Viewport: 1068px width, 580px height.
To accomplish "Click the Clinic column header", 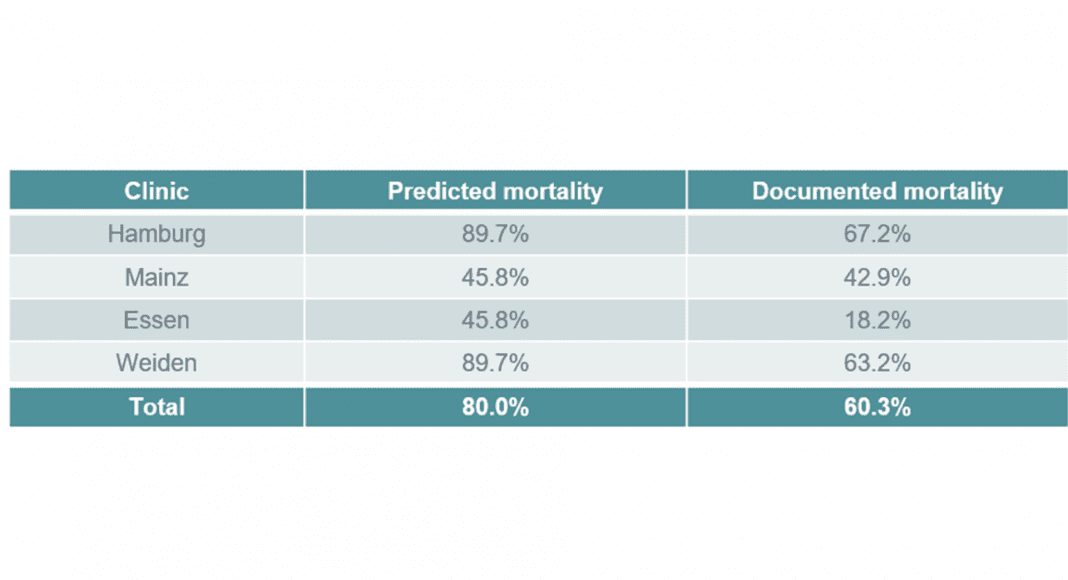I will click(157, 191).
